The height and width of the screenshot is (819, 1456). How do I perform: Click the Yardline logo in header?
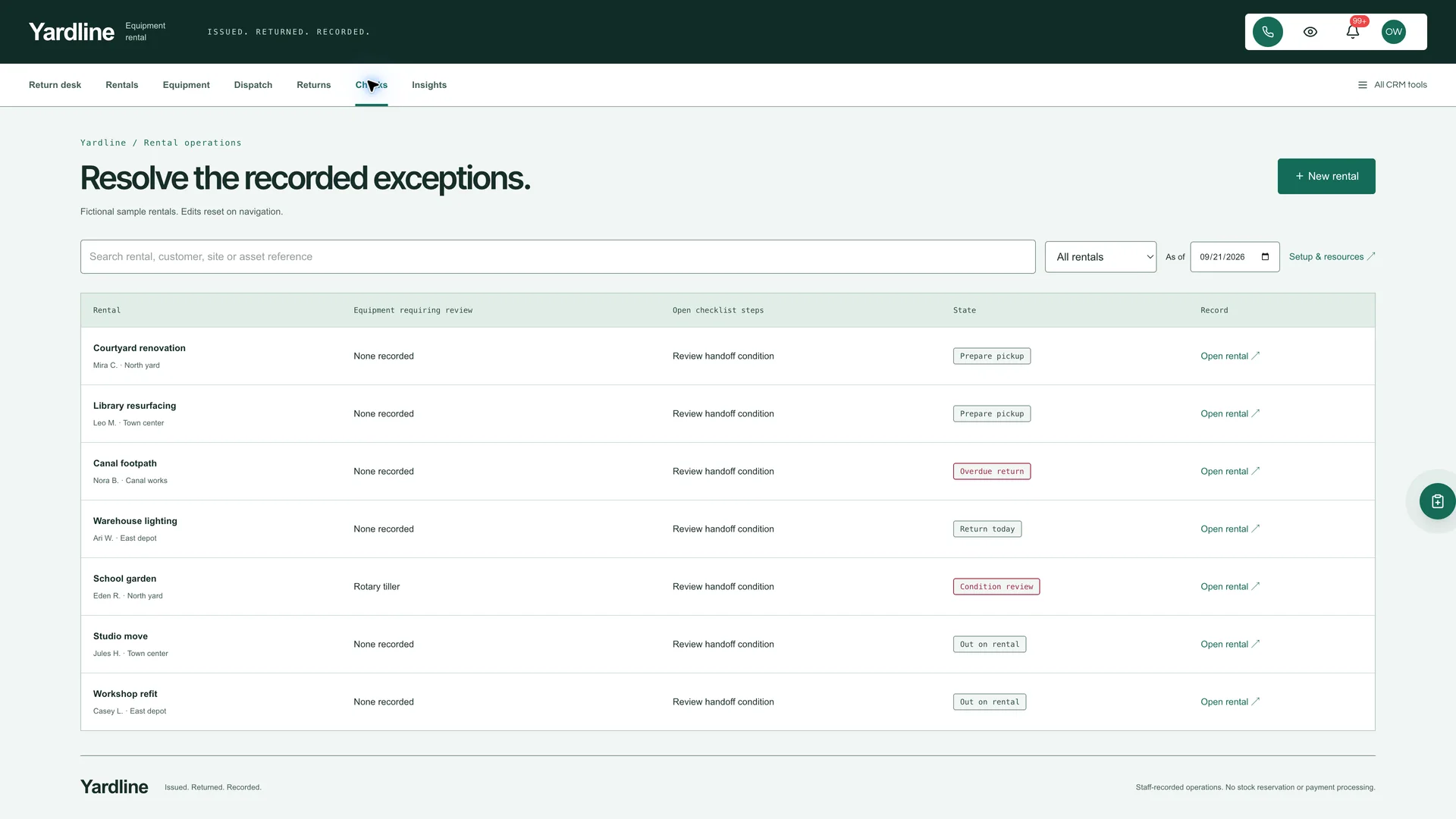coord(71,32)
